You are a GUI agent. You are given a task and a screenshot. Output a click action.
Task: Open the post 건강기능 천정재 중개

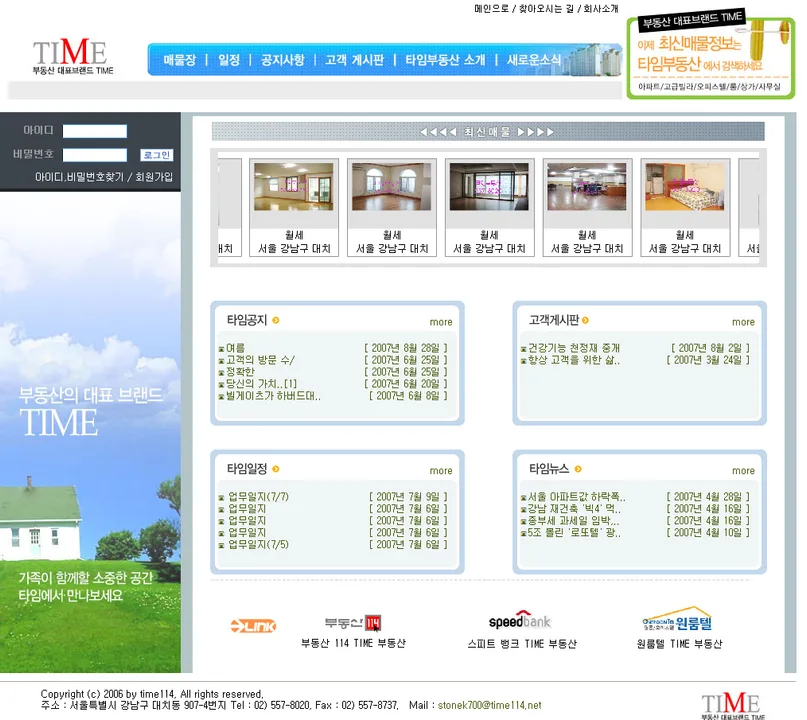point(574,348)
